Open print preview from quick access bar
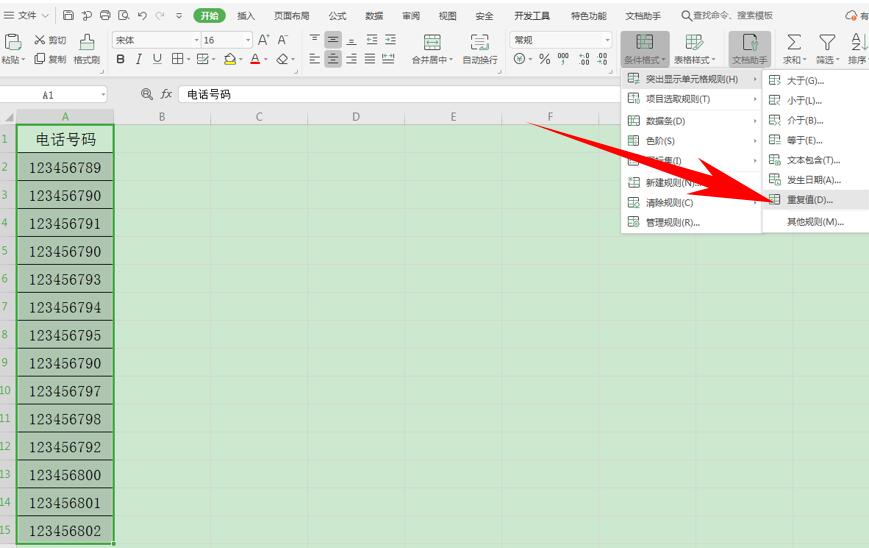 pos(124,16)
